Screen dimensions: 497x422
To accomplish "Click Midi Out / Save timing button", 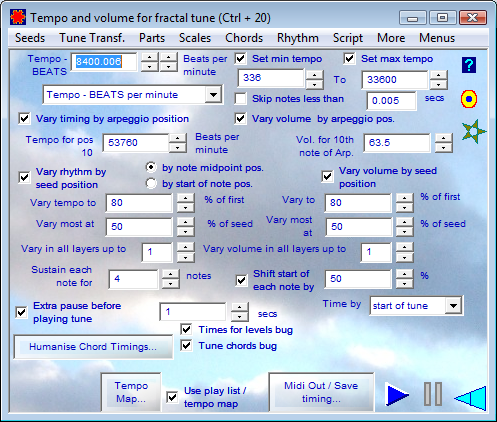I will click(x=321, y=392).
